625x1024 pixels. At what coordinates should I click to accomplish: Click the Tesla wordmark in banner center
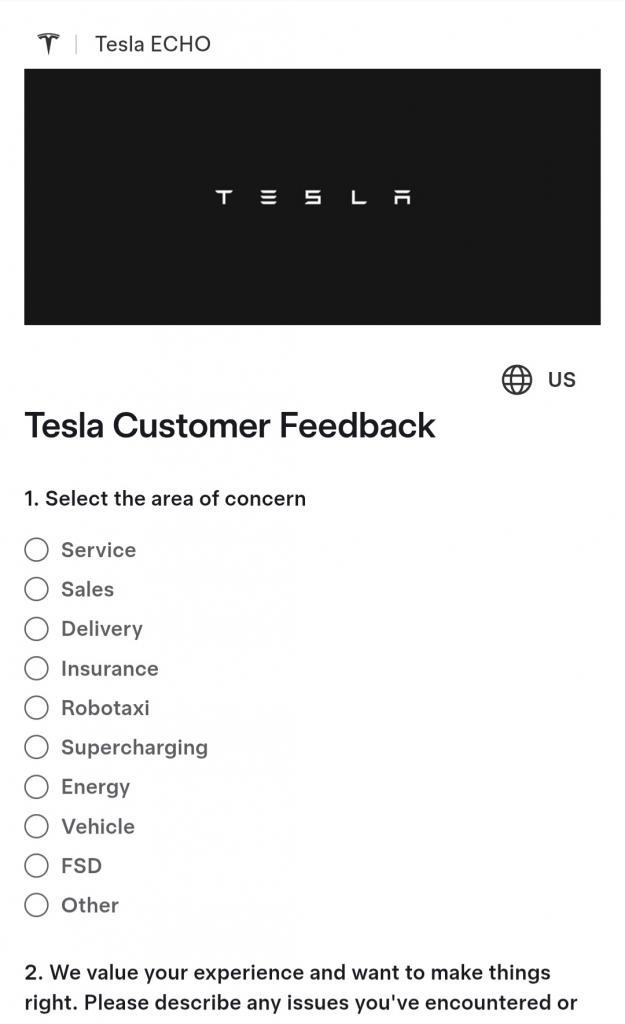[313, 197]
